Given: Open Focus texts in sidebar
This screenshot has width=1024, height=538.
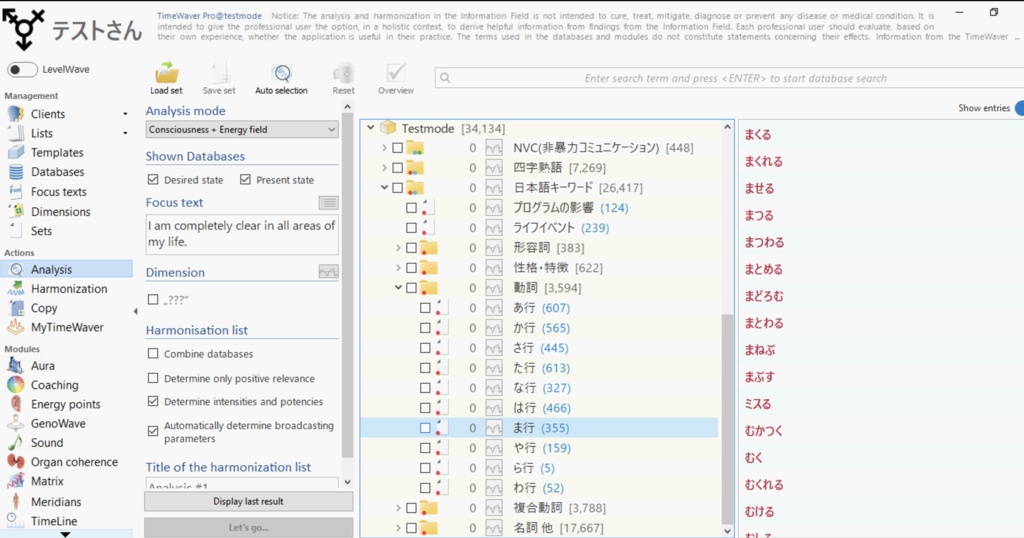Looking at the screenshot, I should tap(58, 192).
